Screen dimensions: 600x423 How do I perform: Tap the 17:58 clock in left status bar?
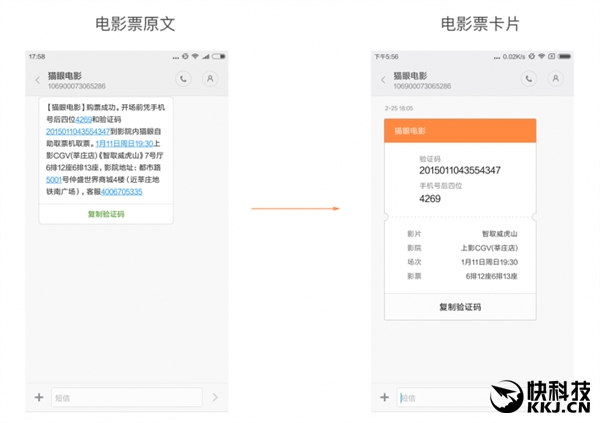point(37,57)
